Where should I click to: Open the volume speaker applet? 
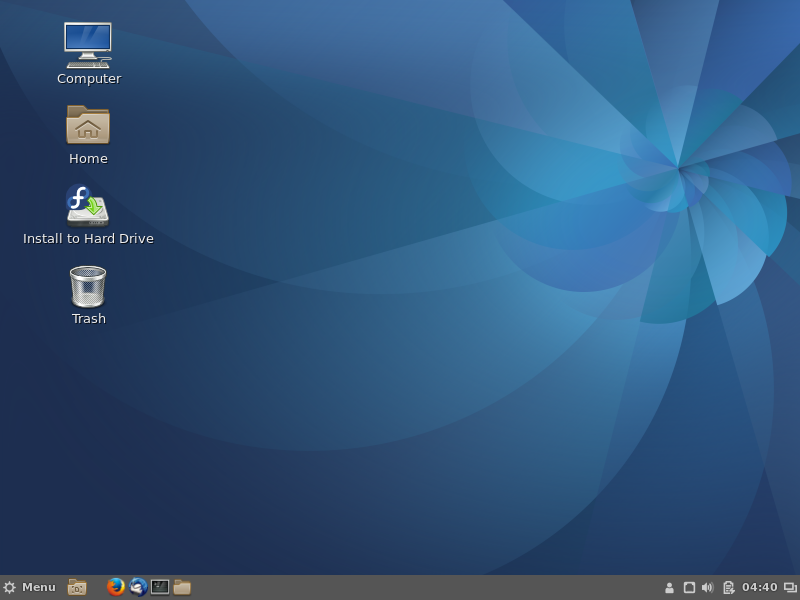pyautogui.click(x=707, y=587)
